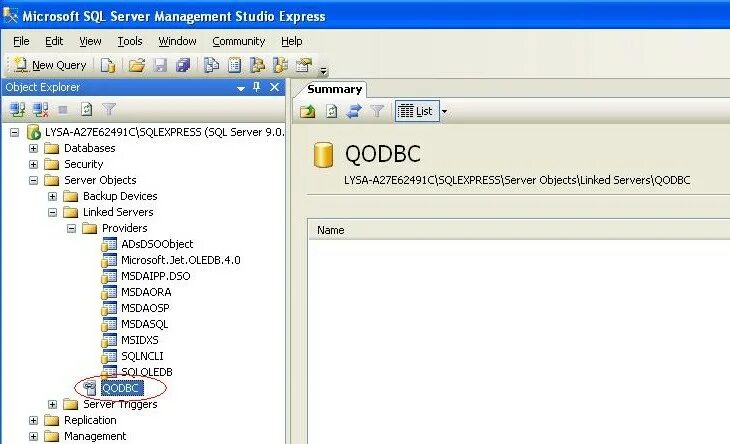Open the Edit menu
730x444 pixels.
tap(54, 41)
